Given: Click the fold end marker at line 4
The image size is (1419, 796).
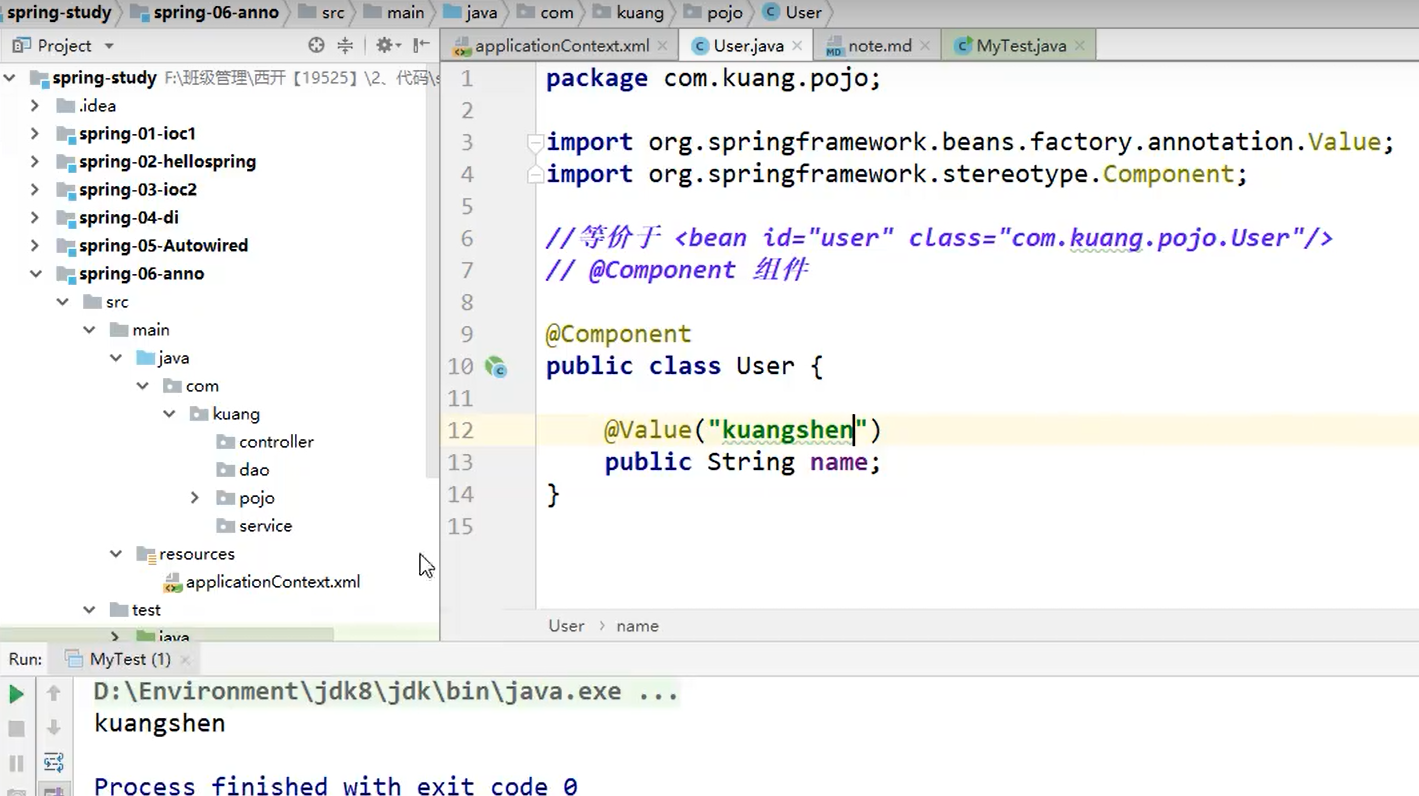Looking at the screenshot, I should tap(535, 174).
